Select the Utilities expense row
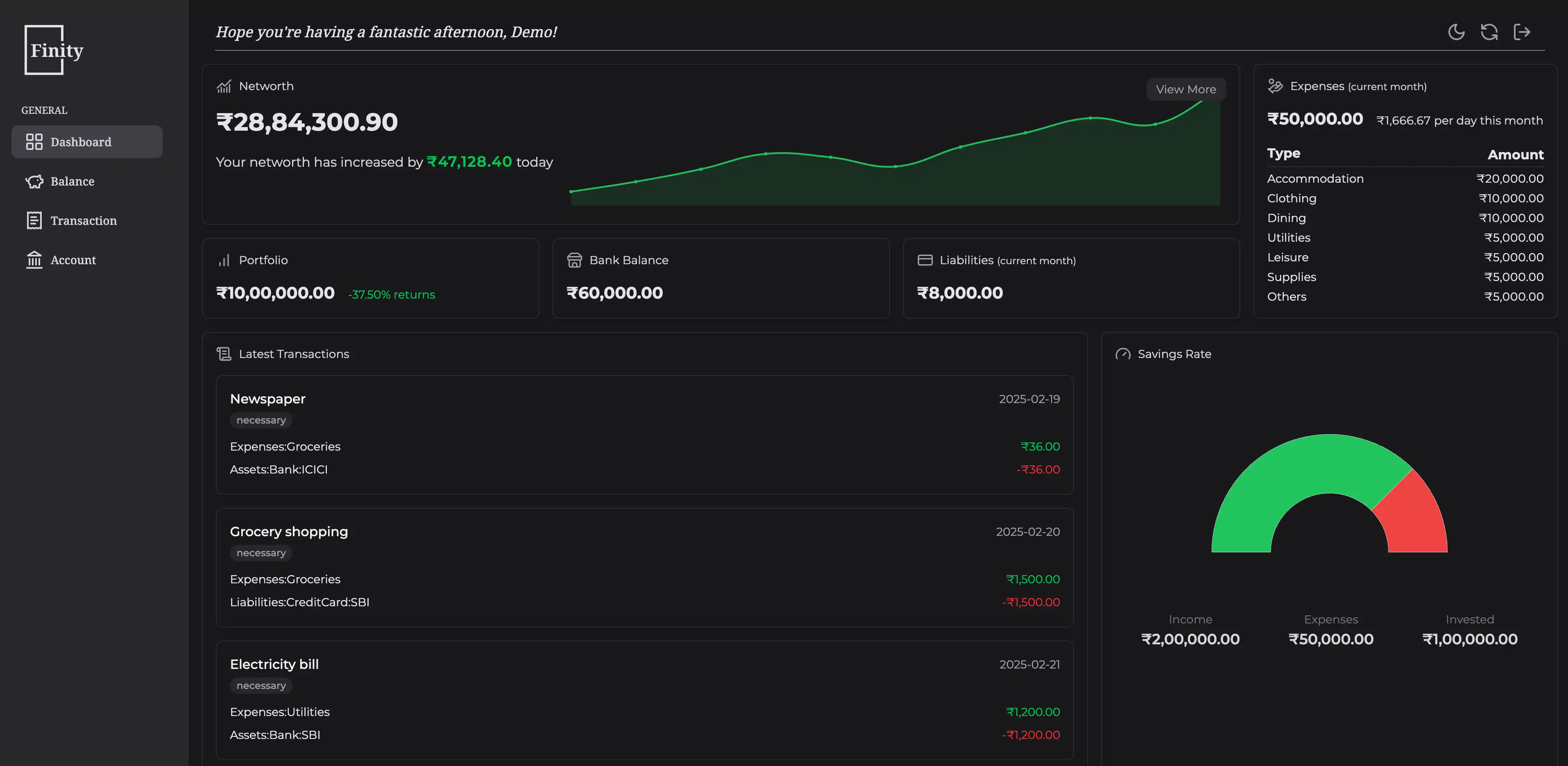The height and width of the screenshot is (766, 1568). tap(1405, 238)
